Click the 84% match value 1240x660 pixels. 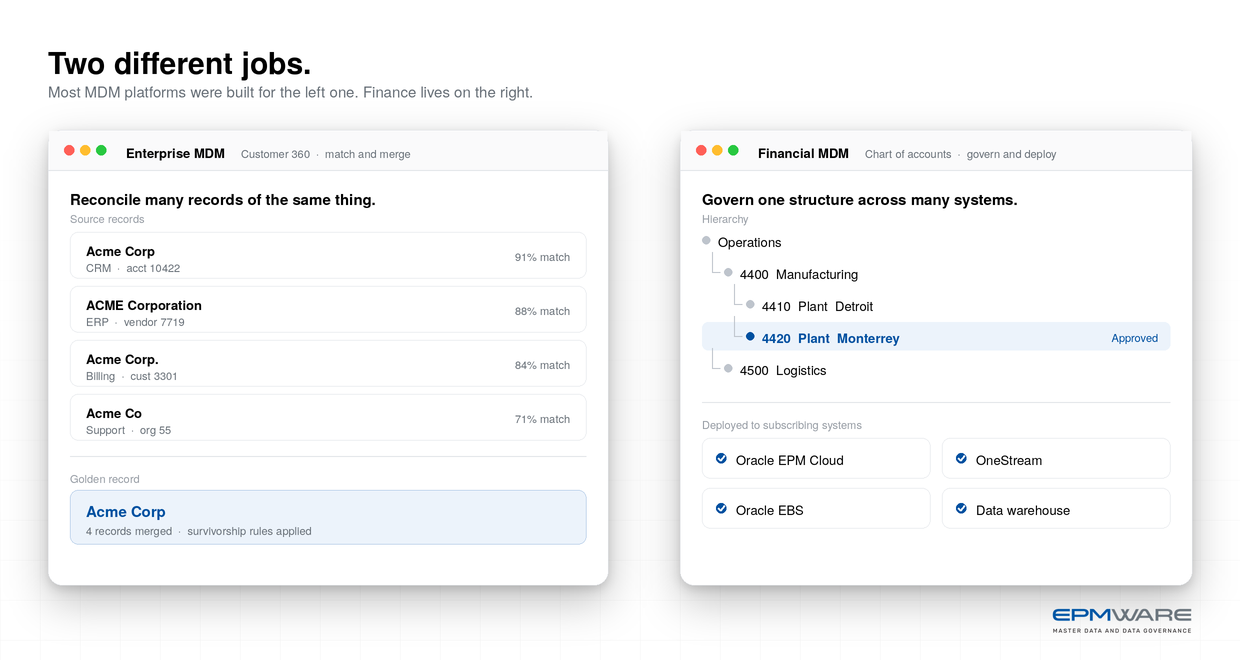click(542, 365)
